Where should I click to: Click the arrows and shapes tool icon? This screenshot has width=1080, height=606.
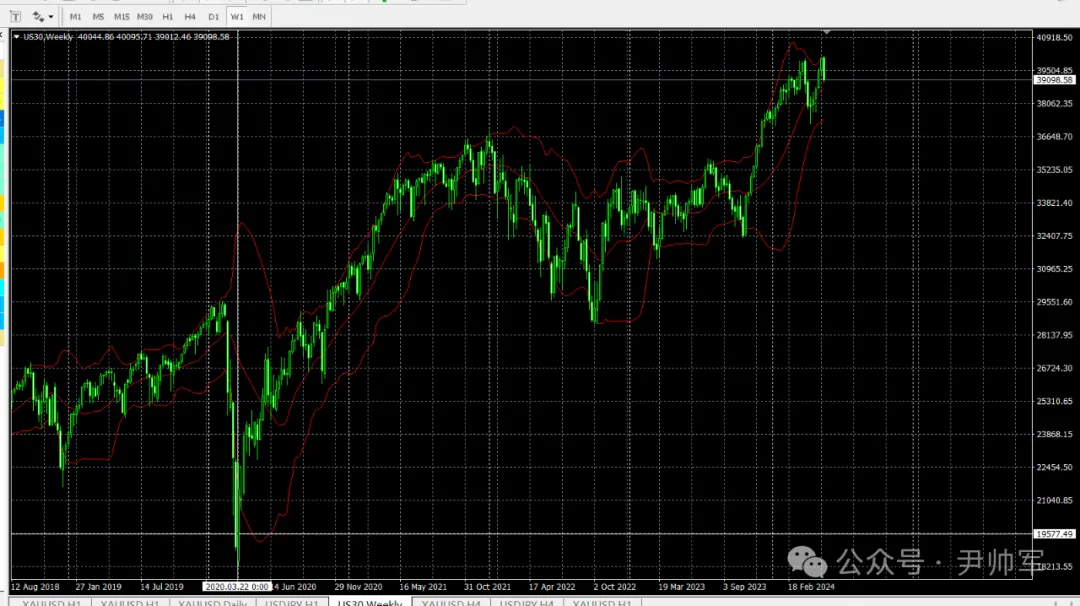tap(38, 17)
